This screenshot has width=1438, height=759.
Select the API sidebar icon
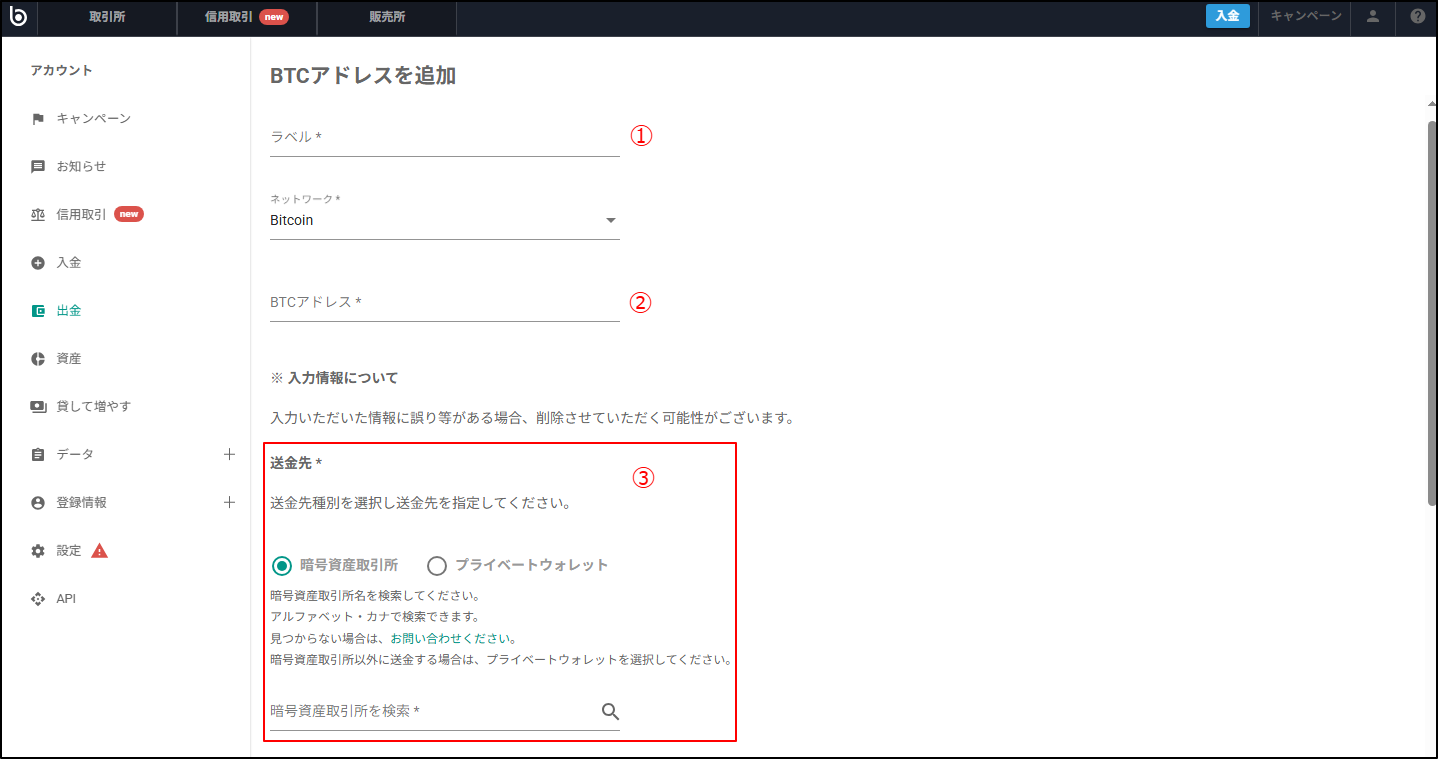[38, 598]
